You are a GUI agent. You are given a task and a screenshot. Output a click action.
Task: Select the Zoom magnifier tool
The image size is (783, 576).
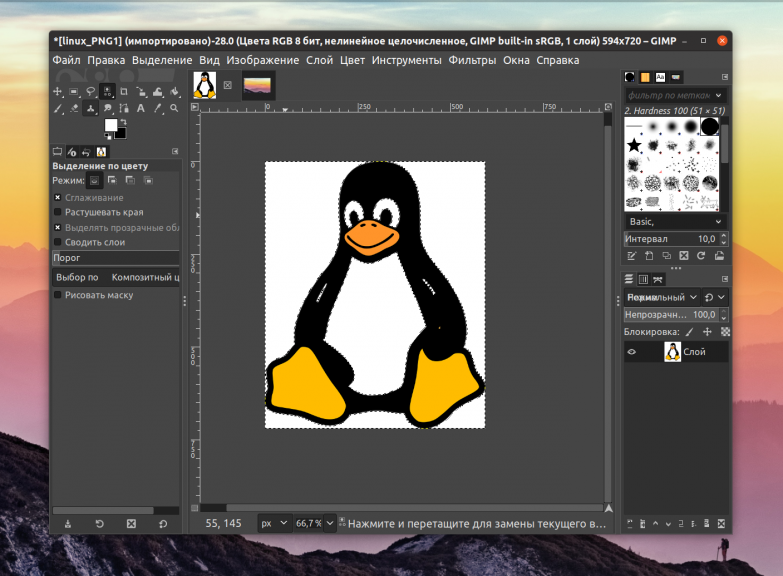(174, 108)
